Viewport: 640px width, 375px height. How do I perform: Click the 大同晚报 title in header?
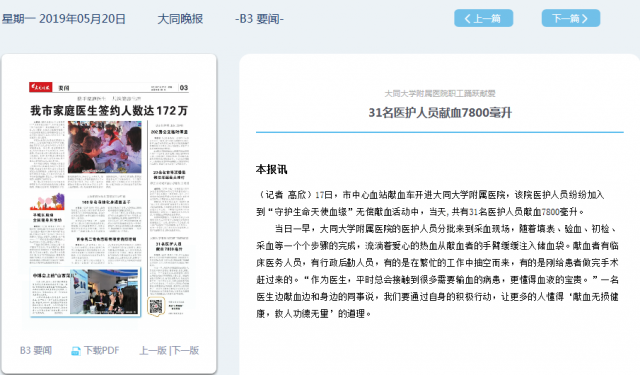coord(180,19)
